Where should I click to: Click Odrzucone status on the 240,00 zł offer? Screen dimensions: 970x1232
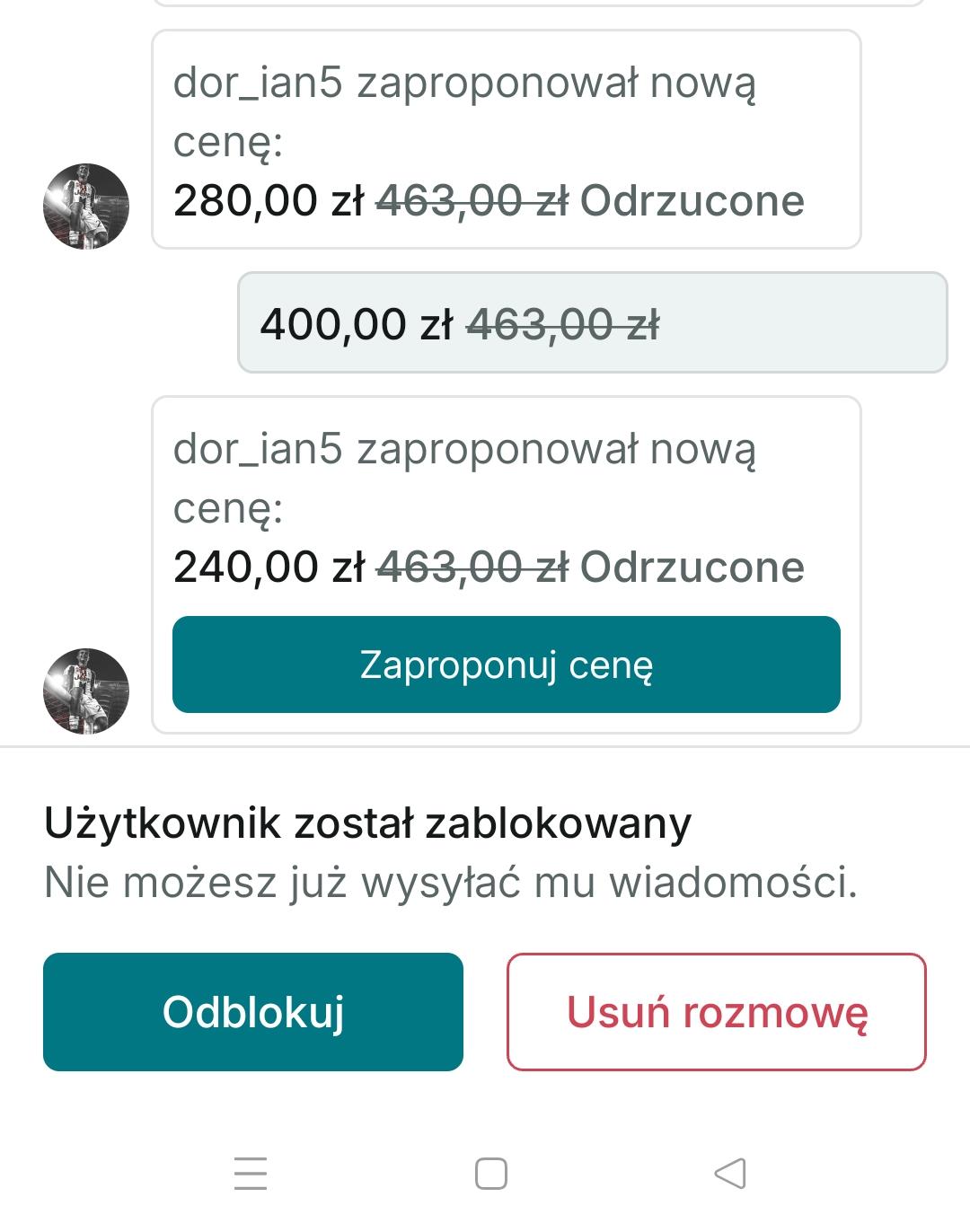692,567
